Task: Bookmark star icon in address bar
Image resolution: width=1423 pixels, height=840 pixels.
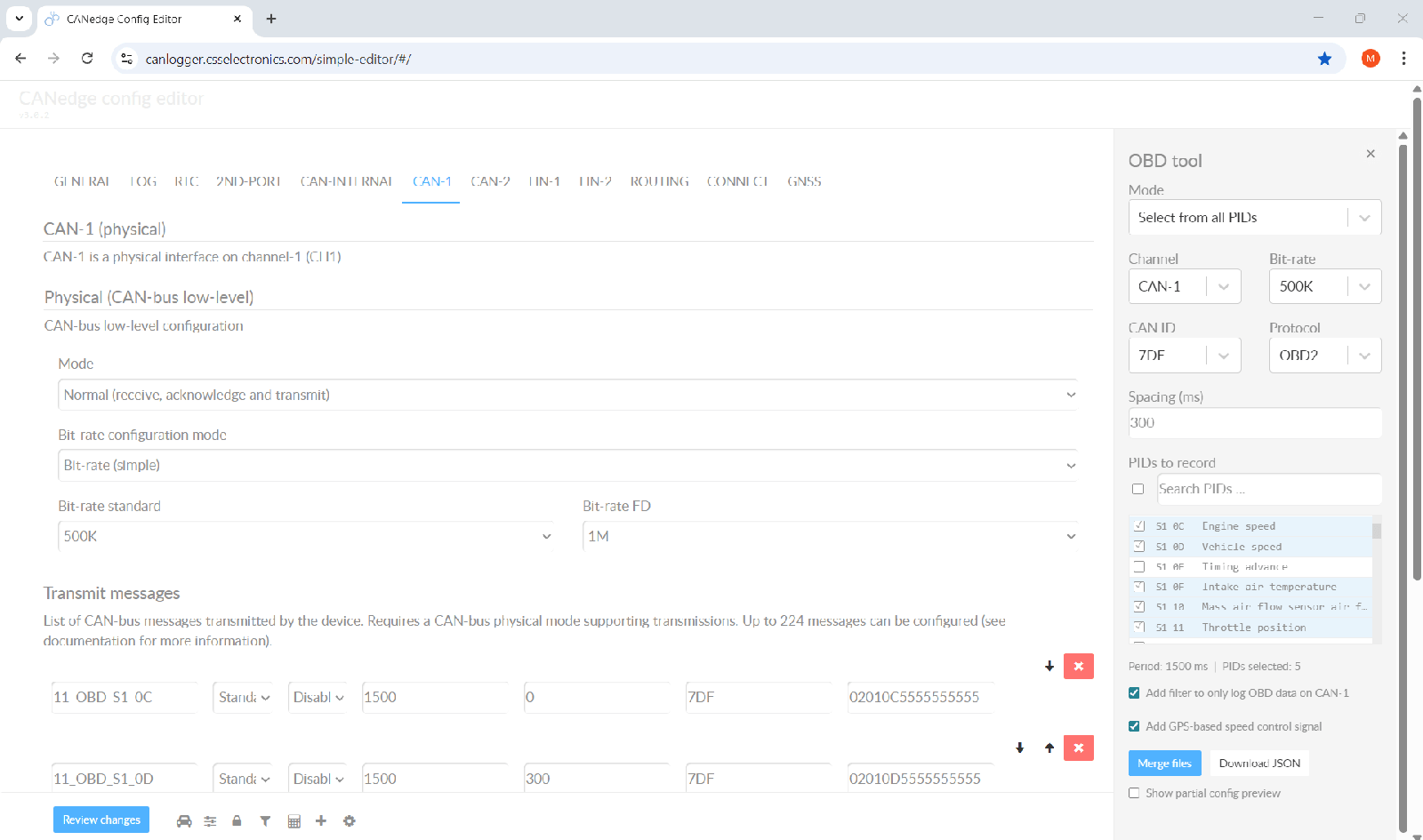Action: click(x=1324, y=59)
